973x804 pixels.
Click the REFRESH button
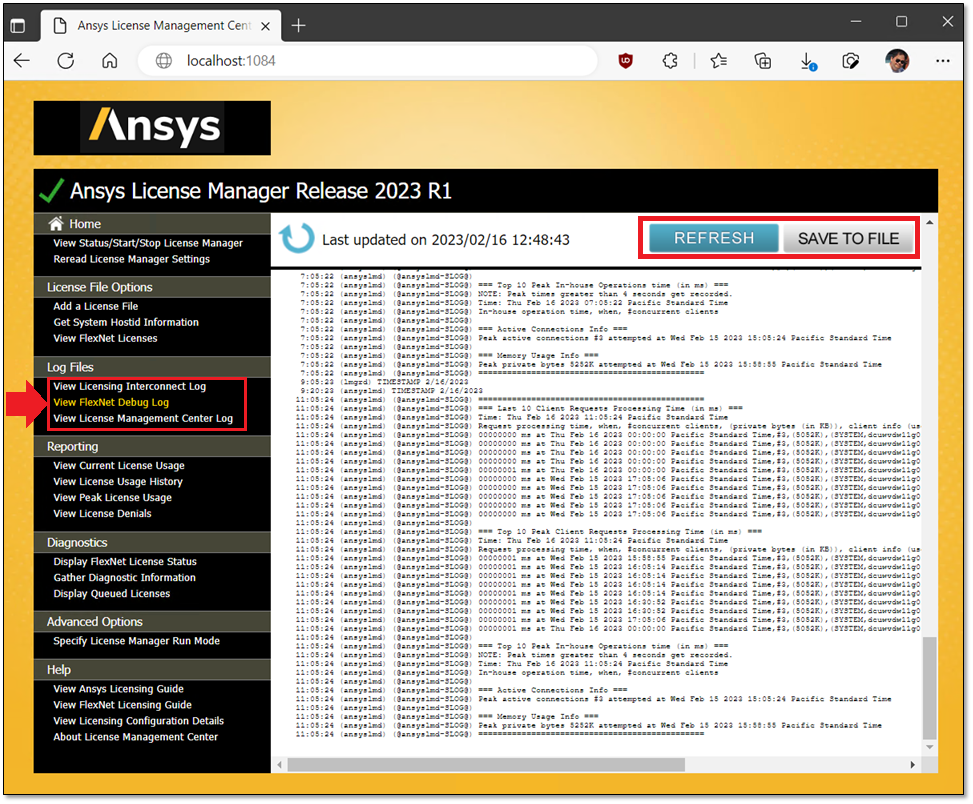[714, 238]
